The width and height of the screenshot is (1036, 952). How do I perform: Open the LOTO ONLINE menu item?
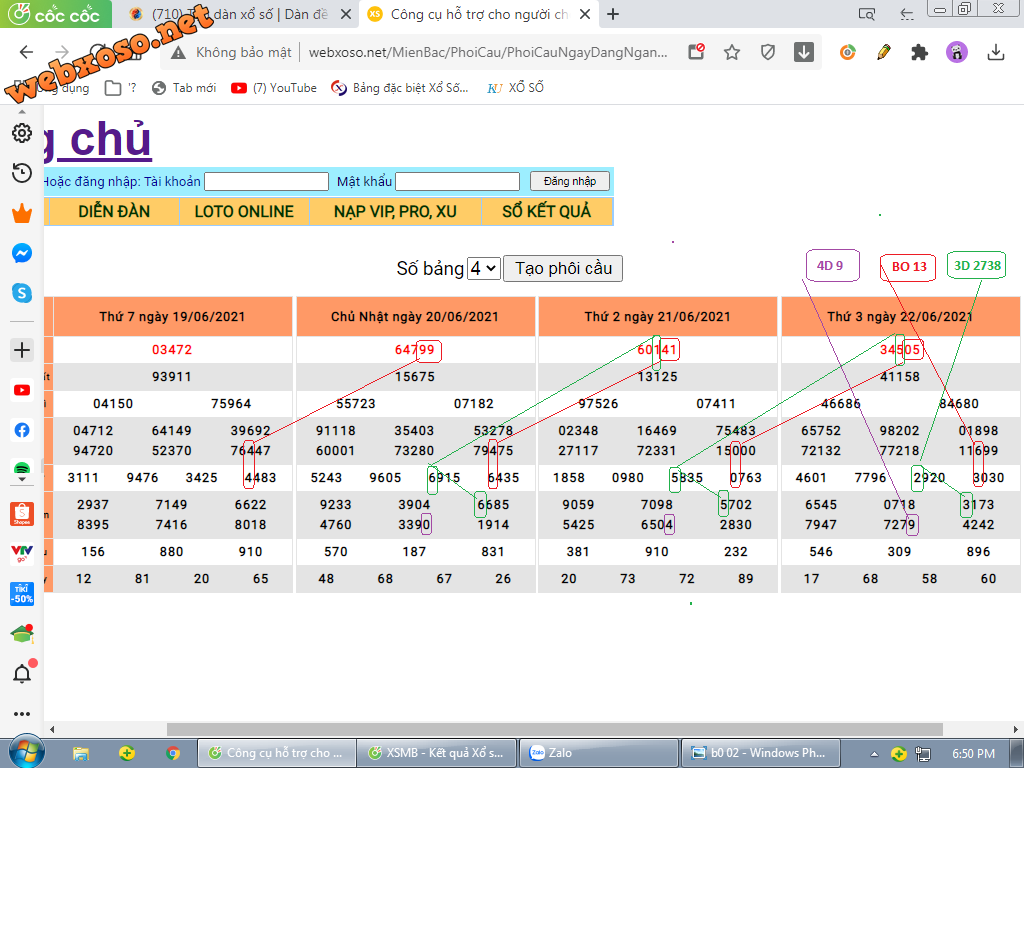pos(244,211)
